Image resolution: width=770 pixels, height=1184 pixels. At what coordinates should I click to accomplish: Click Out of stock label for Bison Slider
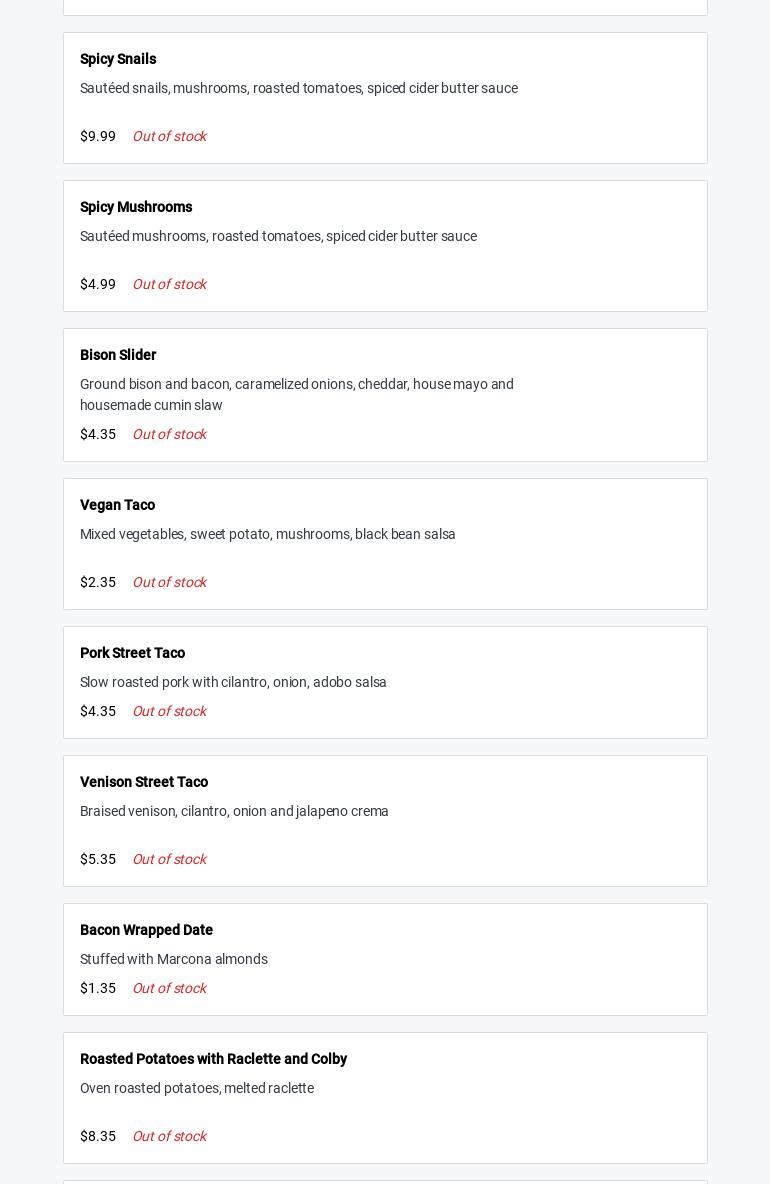click(169, 434)
